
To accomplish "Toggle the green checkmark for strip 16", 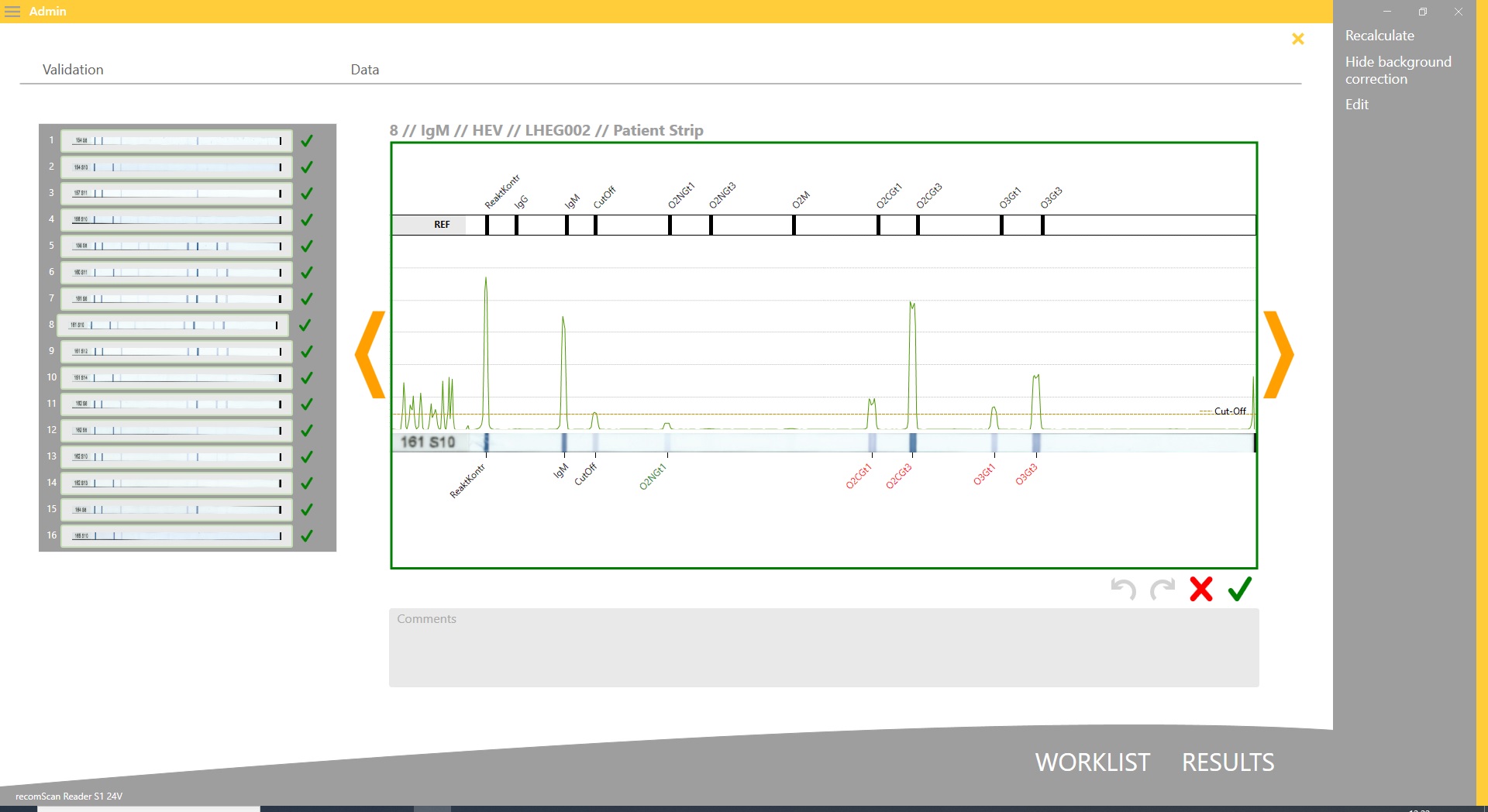I will pyautogui.click(x=307, y=536).
